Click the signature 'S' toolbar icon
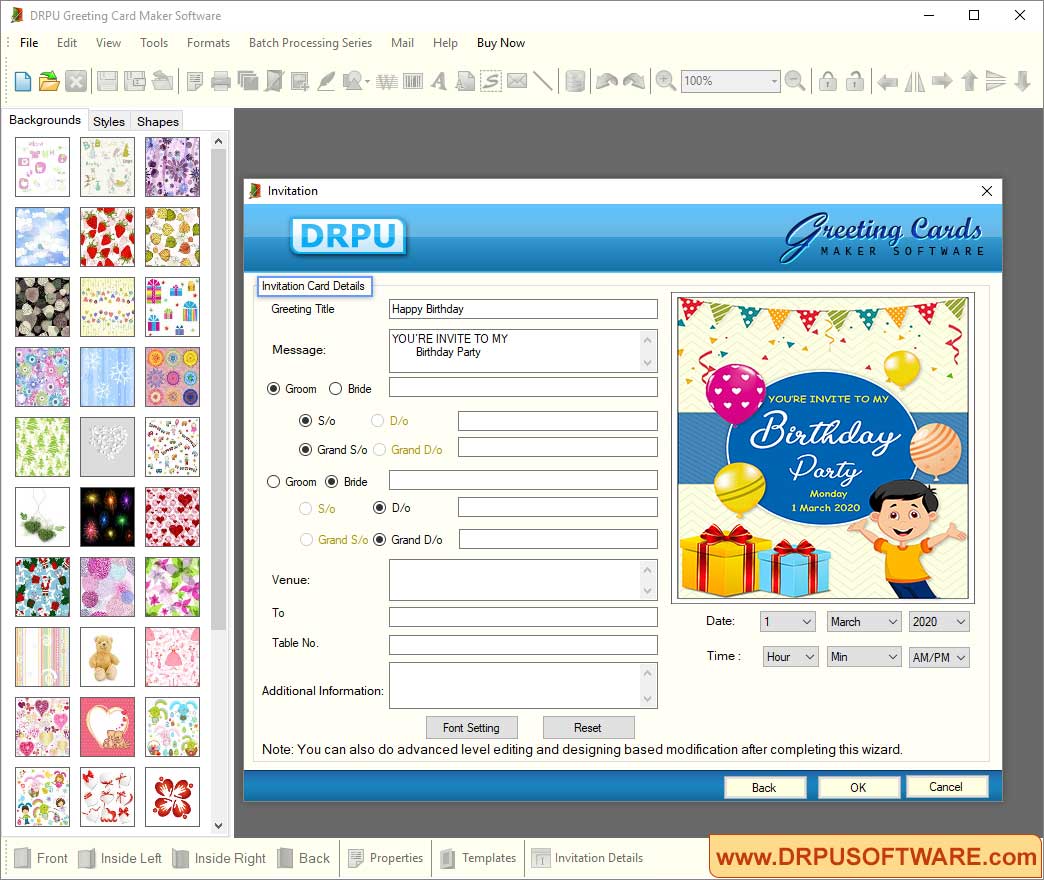 491,81
